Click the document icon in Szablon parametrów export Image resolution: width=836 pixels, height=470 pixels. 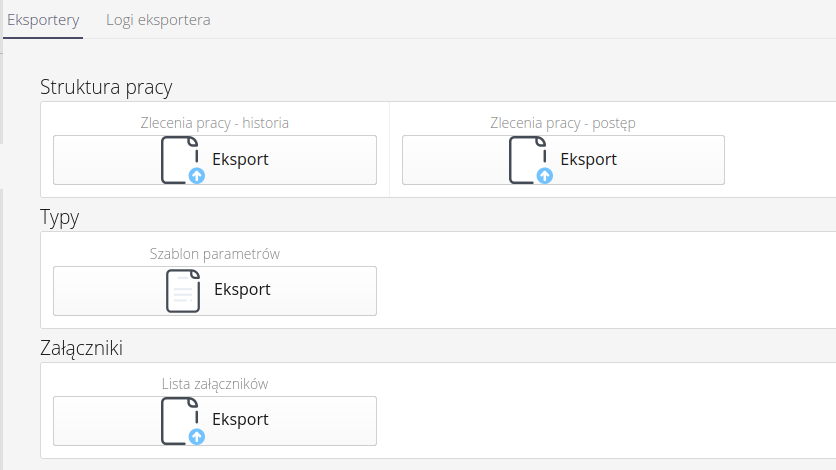182,290
